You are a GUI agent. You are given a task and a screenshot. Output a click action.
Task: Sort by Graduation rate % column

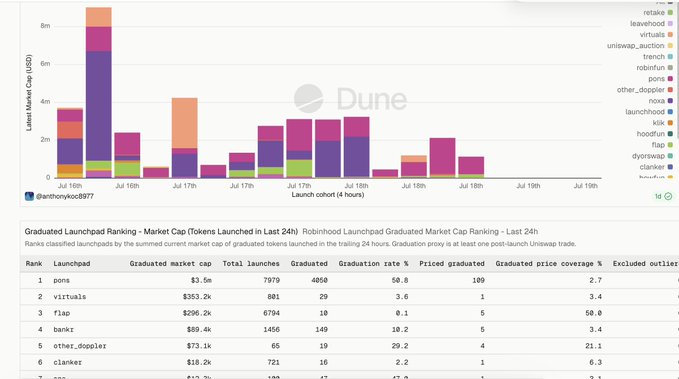tap(373, 263)
